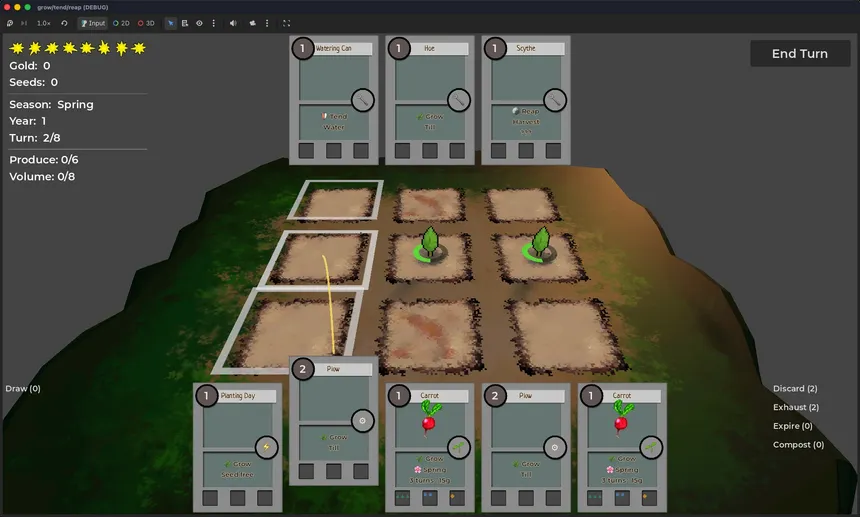Mute the game audio via speaker icon
Image resolution: width=860 pixels, height=517 pixels.
(233, 22)
